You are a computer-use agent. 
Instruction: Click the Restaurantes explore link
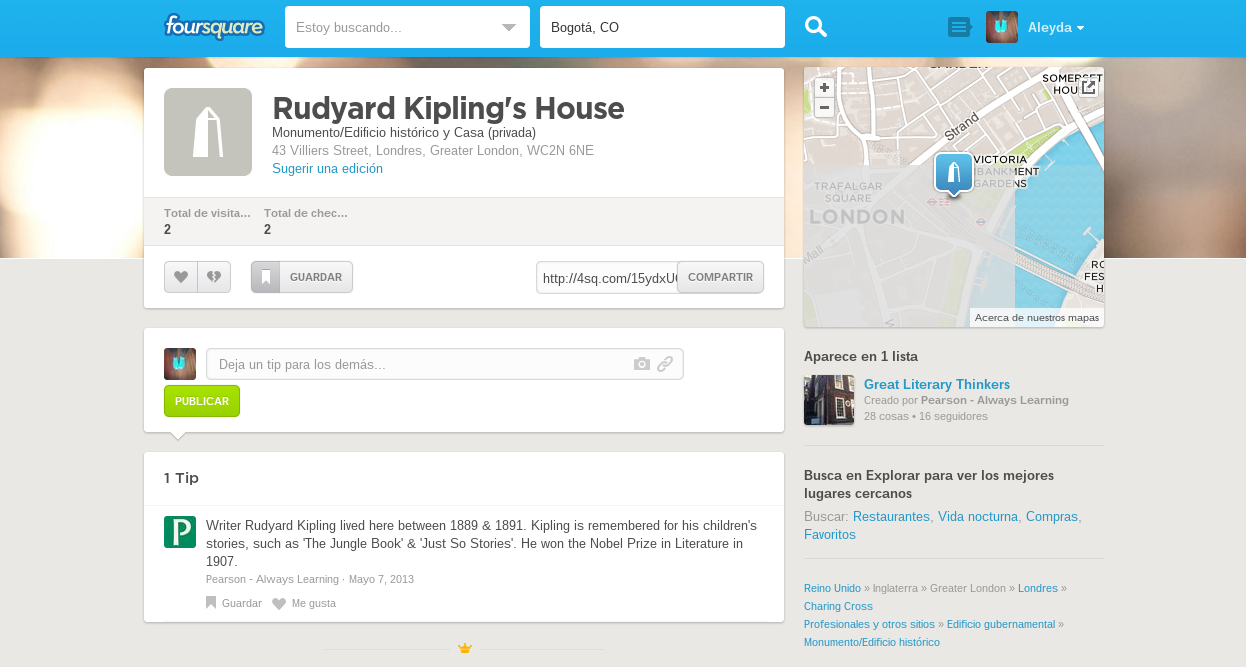(891, 517)
